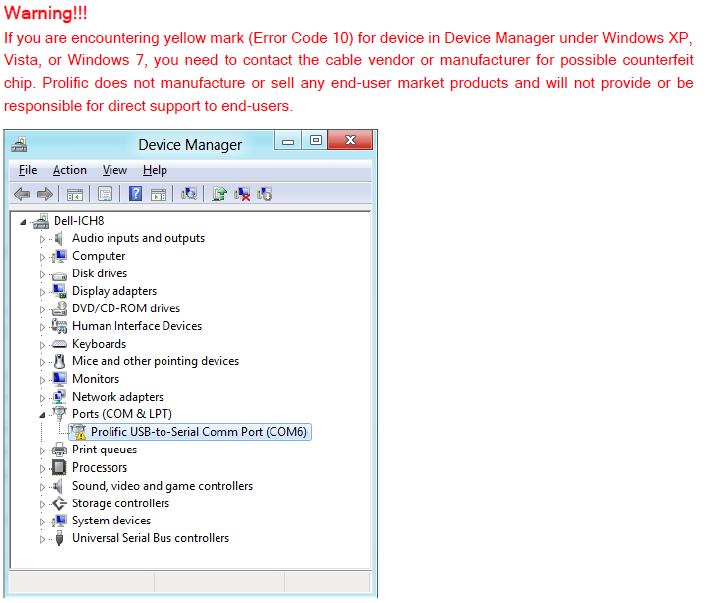Click the mouse icon for pointing devices
The height and width of the screenshot is (603, 707).
[59, 361]
